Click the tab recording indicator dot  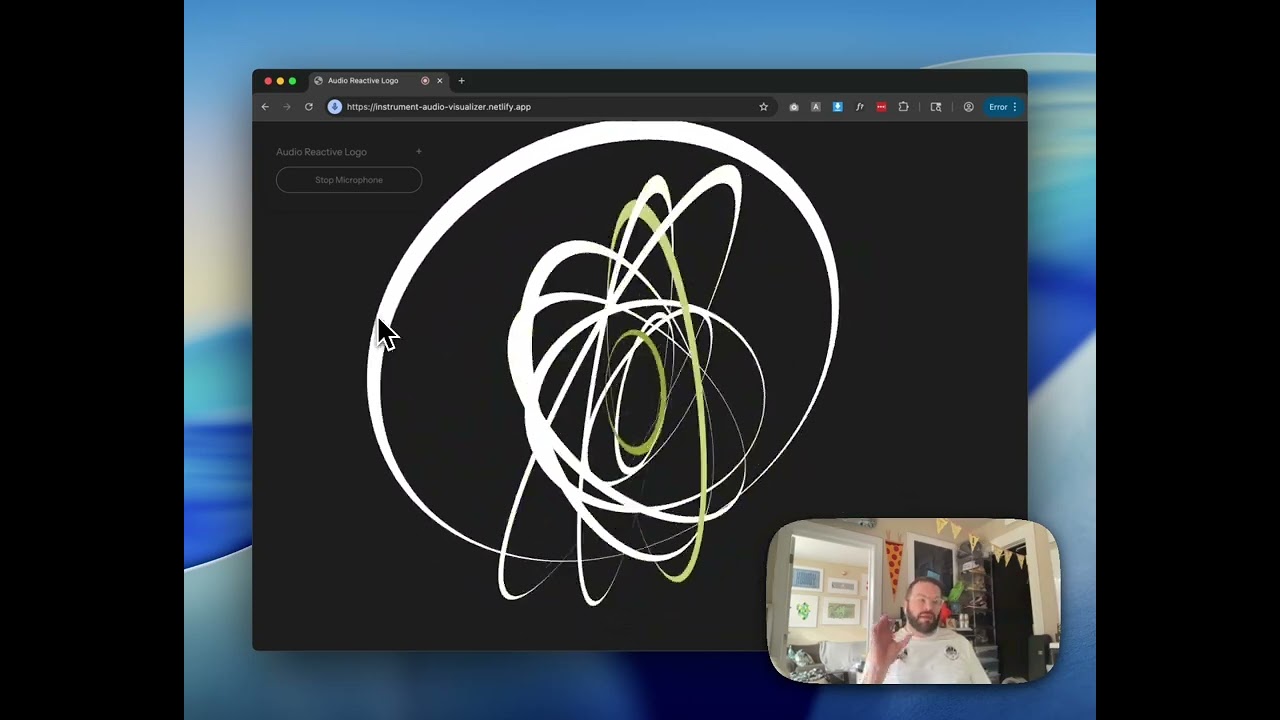(x=425, y=81)
